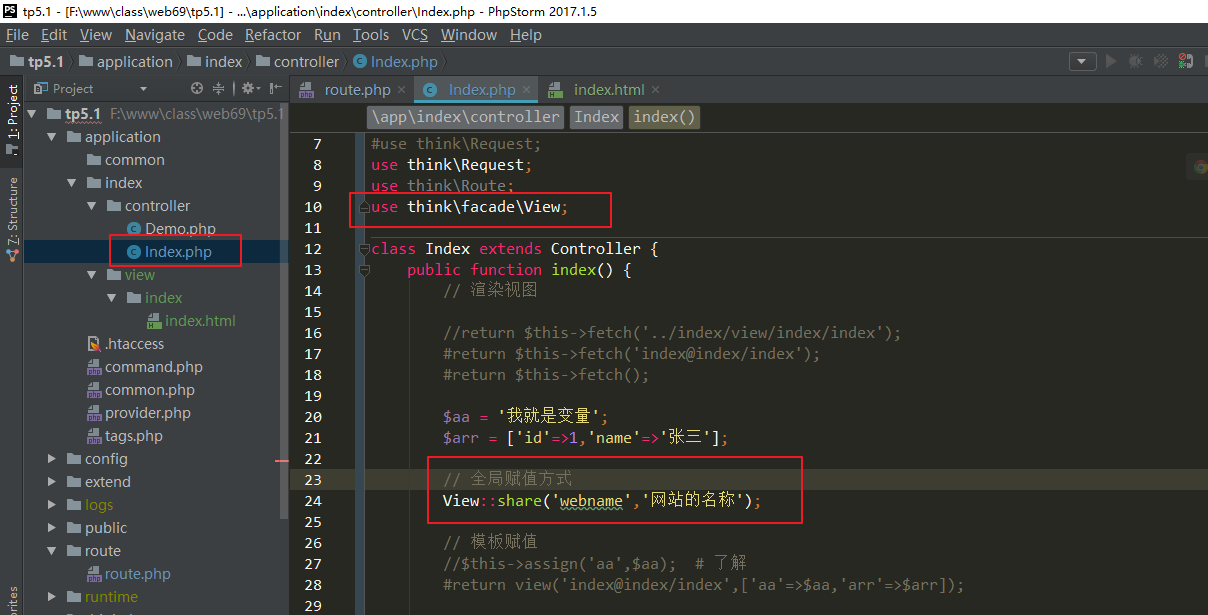Click the Debug bug icon in toolbar
Image resolution: width=1208 pixels, height=615 pixels.
point(1135,61)
